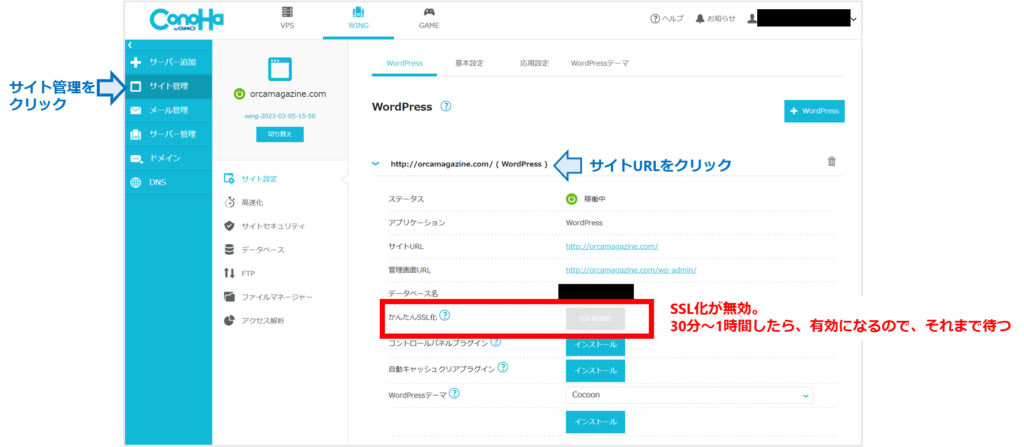
Task: Click the stopwatch icon for 高速化
Action: pos(229,203)
